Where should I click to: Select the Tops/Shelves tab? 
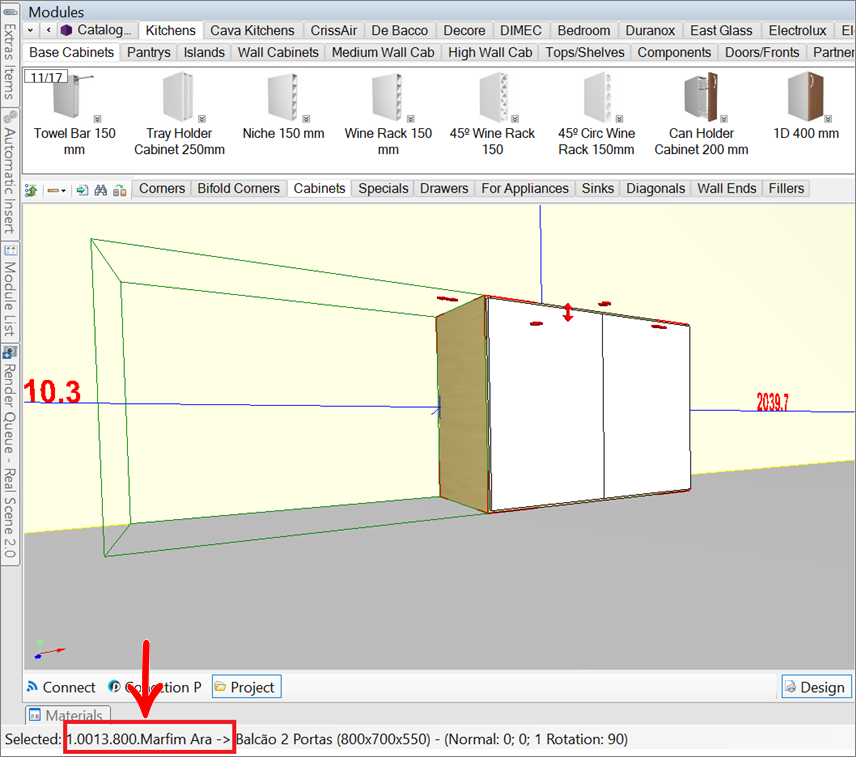pos(585,52)
